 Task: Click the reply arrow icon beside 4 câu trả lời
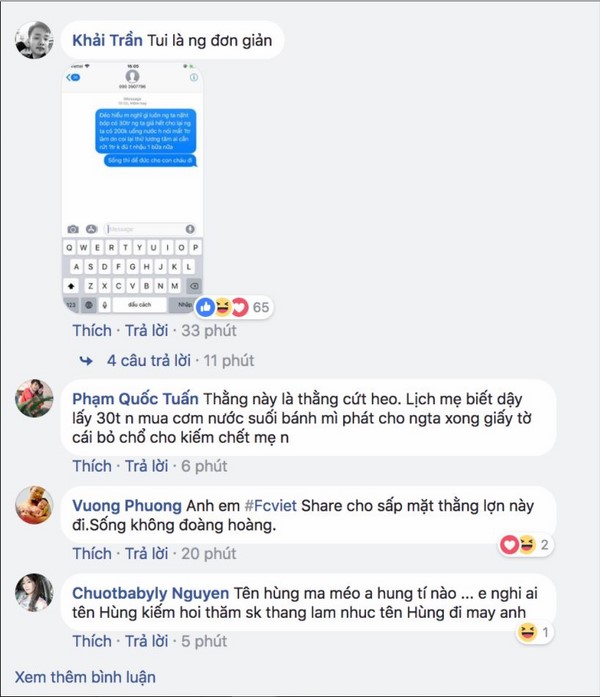86,361
